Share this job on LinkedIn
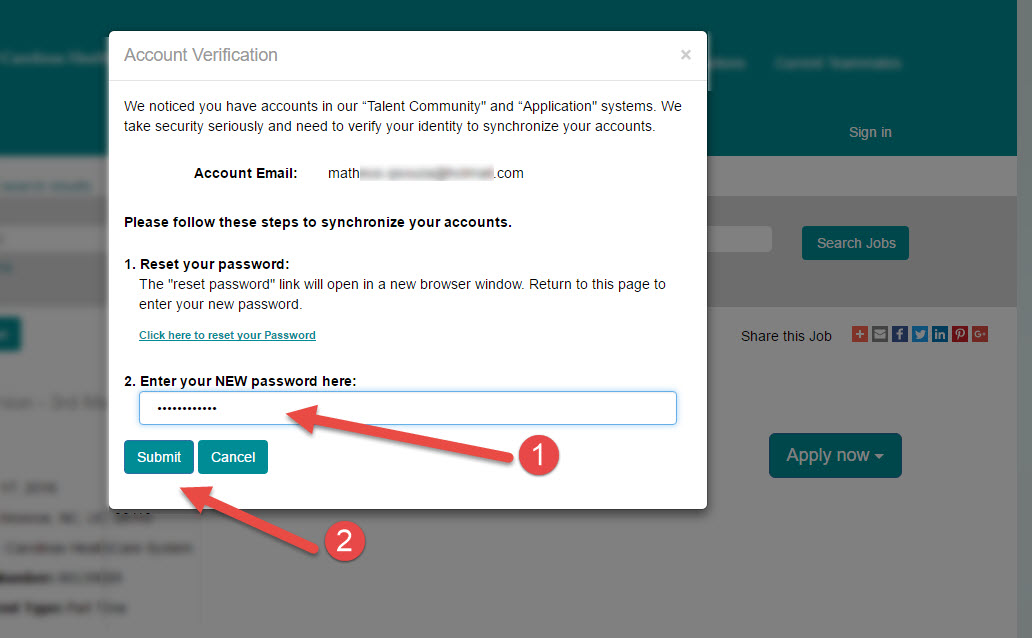The height and width of the screenshot is (638, 1032). 940,334
